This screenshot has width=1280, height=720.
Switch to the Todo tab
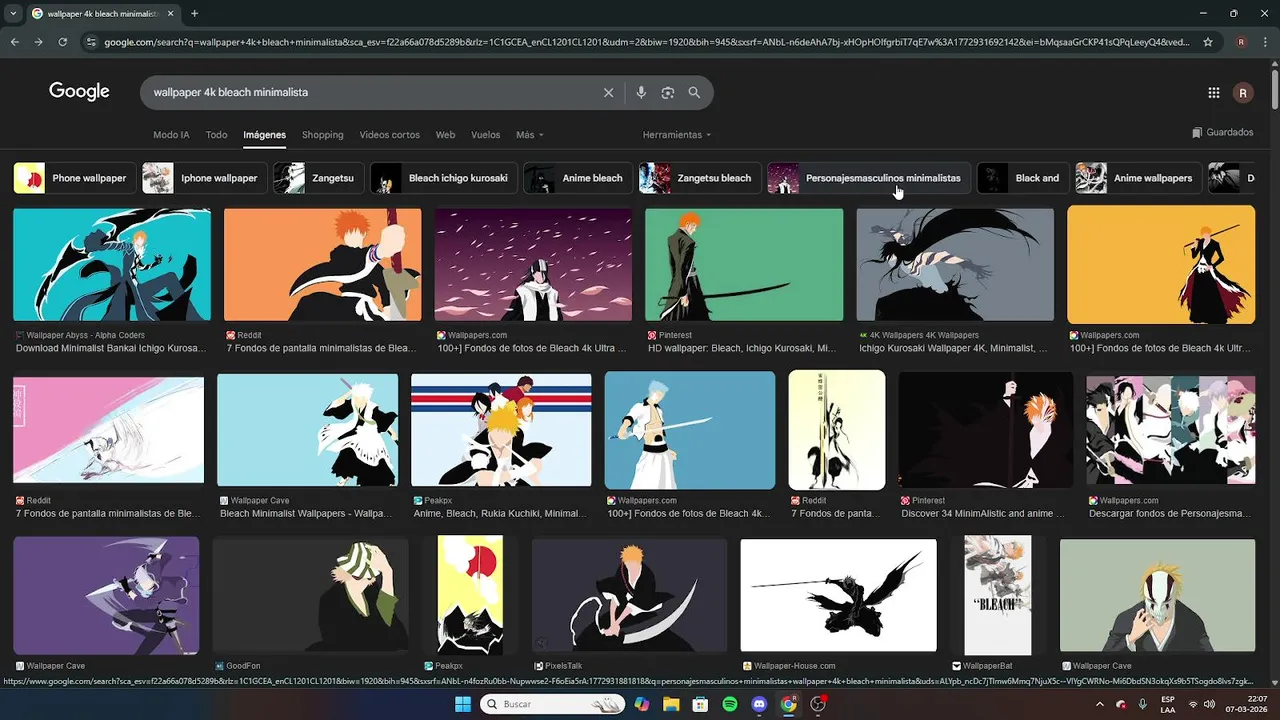coord(216,135)
